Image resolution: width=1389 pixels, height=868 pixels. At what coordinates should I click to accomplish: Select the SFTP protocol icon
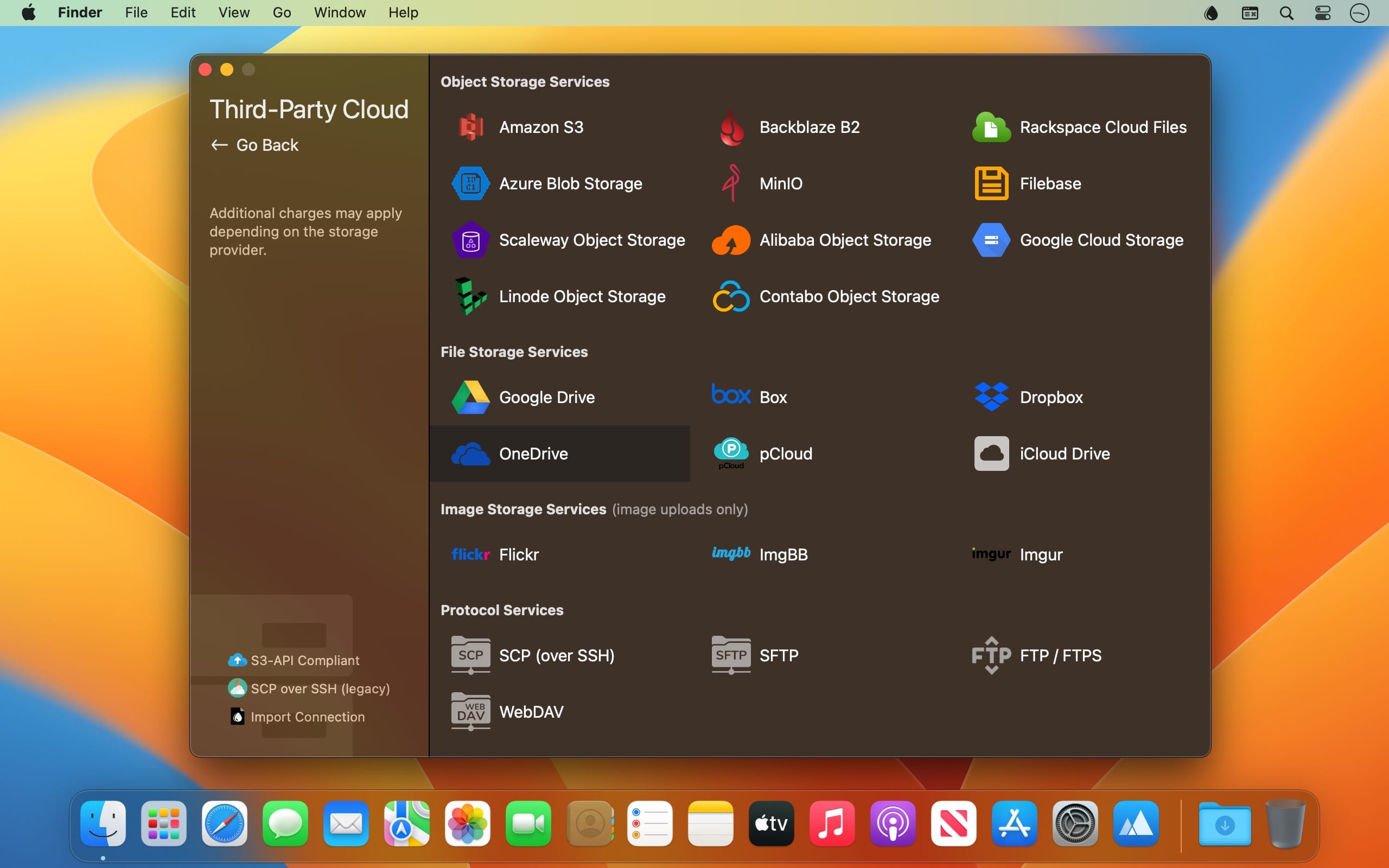point(731,655)
